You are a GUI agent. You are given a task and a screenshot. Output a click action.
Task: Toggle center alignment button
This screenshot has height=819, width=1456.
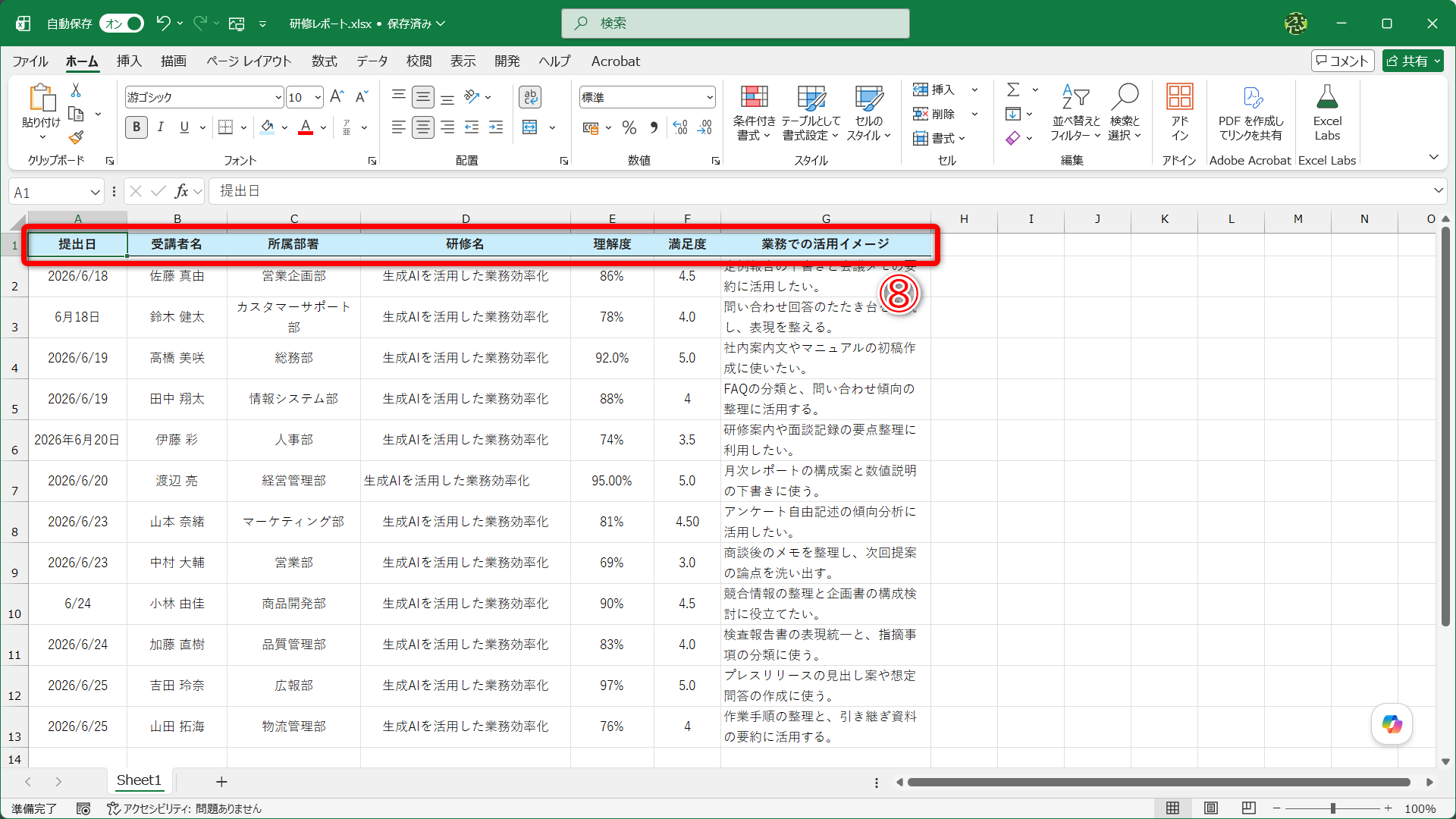tap(423, 127)
